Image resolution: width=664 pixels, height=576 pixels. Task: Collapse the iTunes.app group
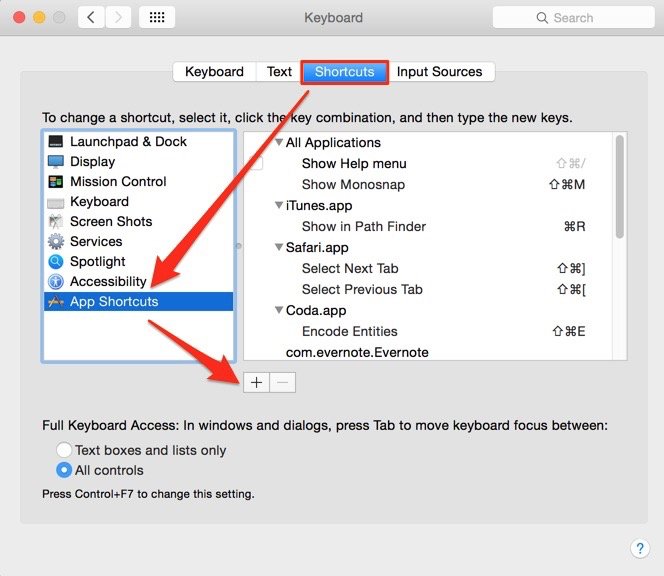click(279, 205)
